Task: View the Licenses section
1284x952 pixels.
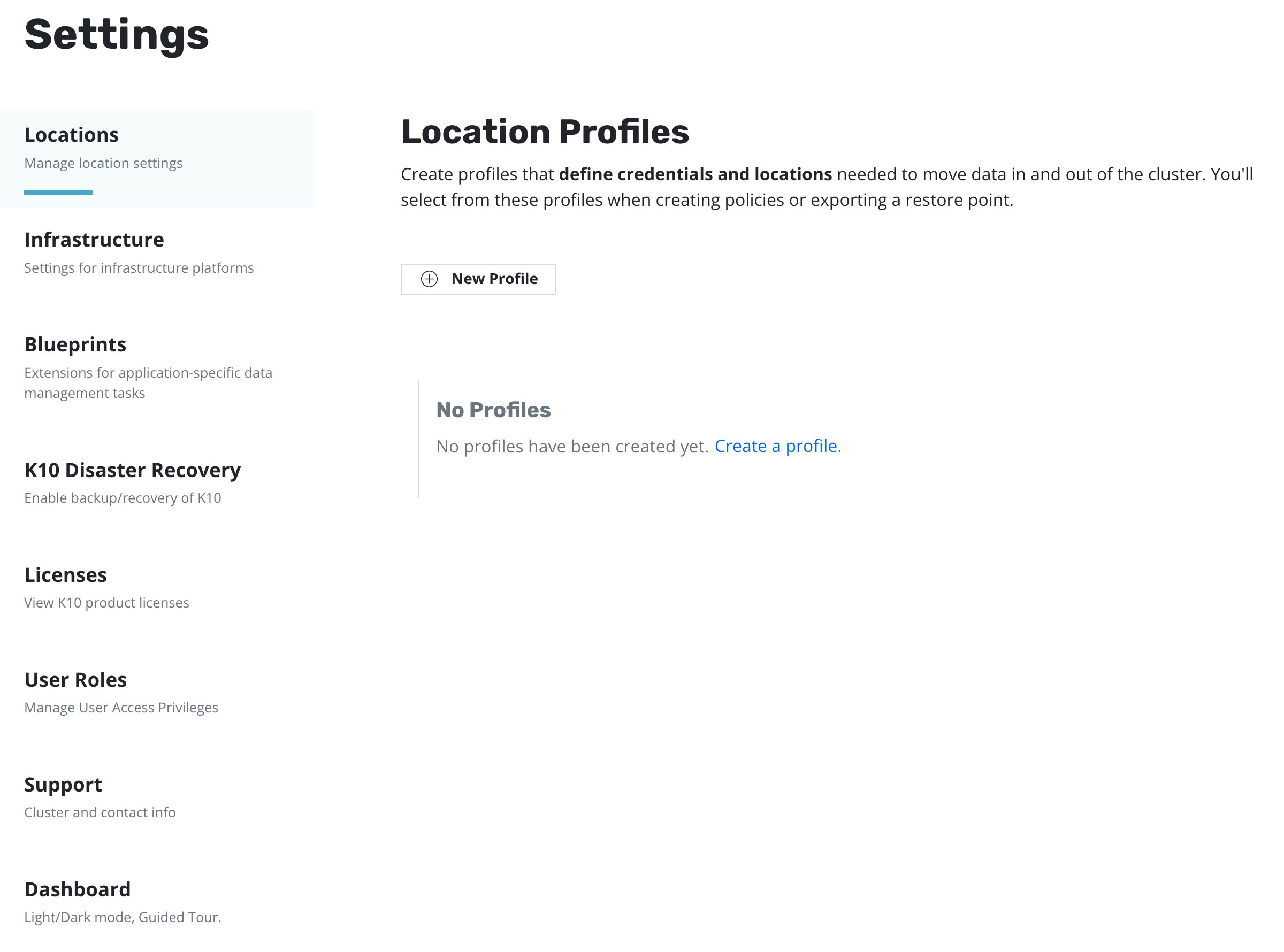Action: tap(65, 575)
